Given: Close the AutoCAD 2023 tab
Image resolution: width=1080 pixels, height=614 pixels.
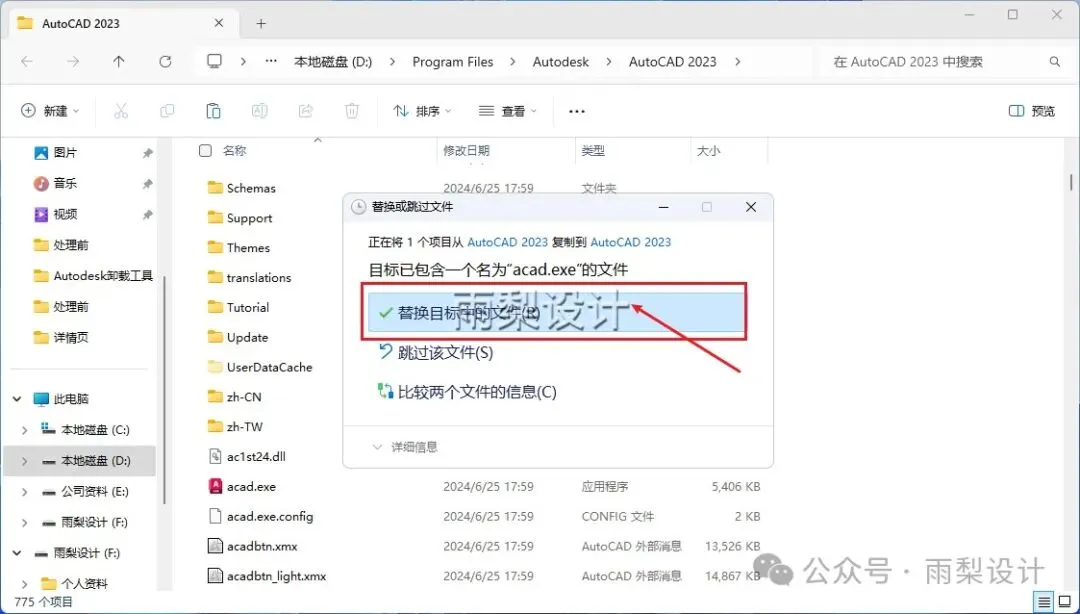Looking at the screenshot, I should (x=218, y=23).
